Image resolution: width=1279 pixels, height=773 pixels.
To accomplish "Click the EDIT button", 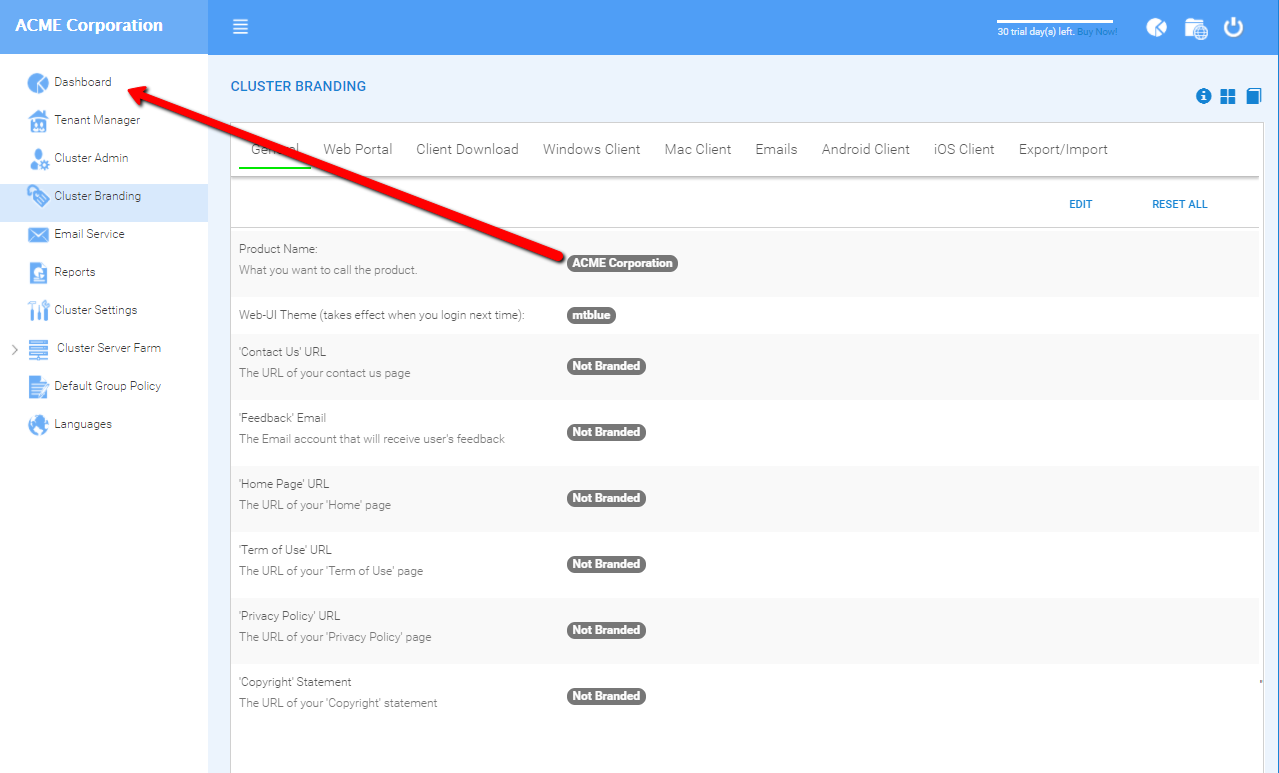I will click(x=1080, y=204).
